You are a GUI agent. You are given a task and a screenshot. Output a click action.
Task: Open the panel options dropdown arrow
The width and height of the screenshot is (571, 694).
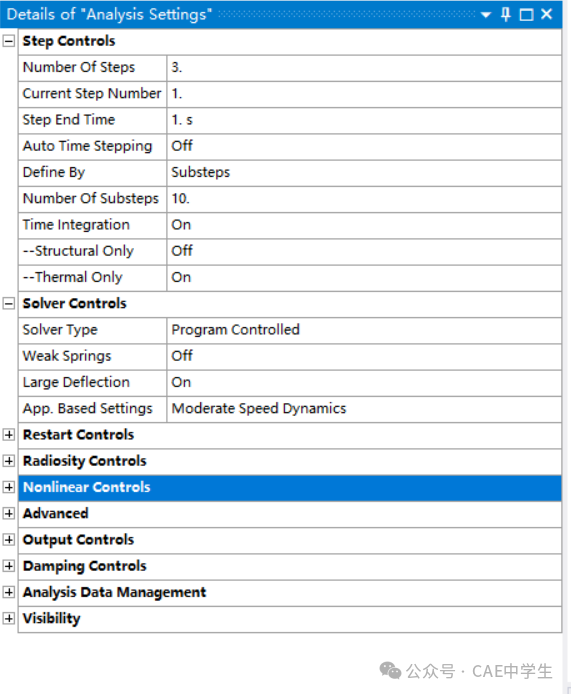pyautogui.click(x=486, y=15)
